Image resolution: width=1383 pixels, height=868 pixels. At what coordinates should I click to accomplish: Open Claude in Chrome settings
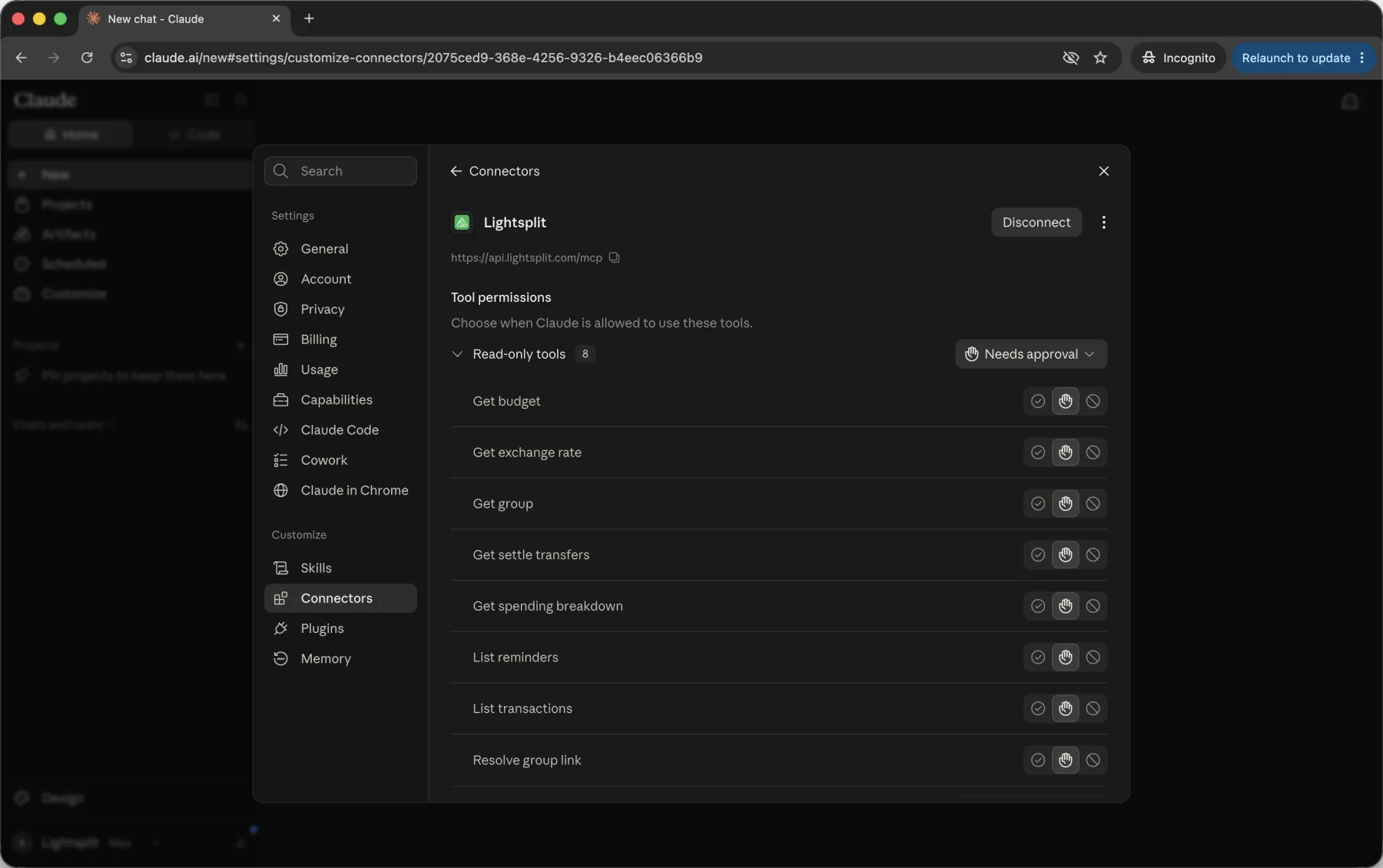340,490
